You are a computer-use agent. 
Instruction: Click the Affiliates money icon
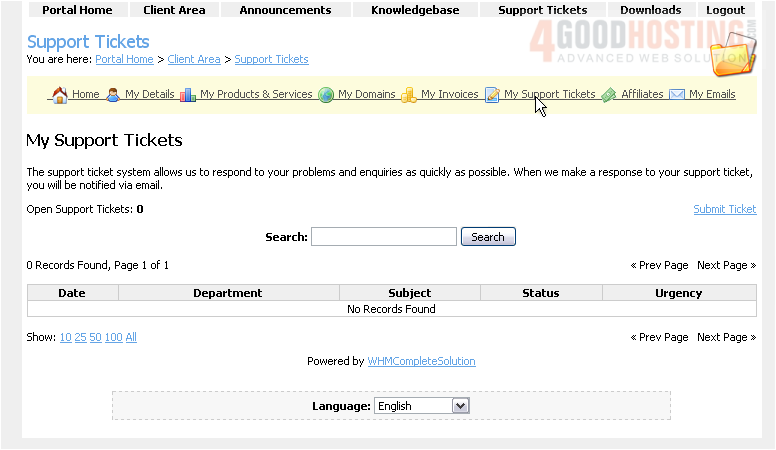[x=609, y=95]
